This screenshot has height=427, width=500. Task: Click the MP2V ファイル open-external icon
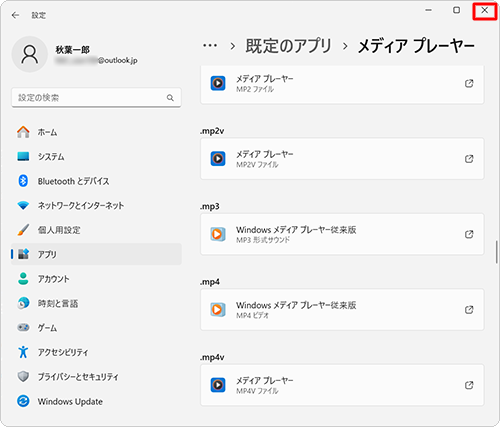(x=469, y=159)
